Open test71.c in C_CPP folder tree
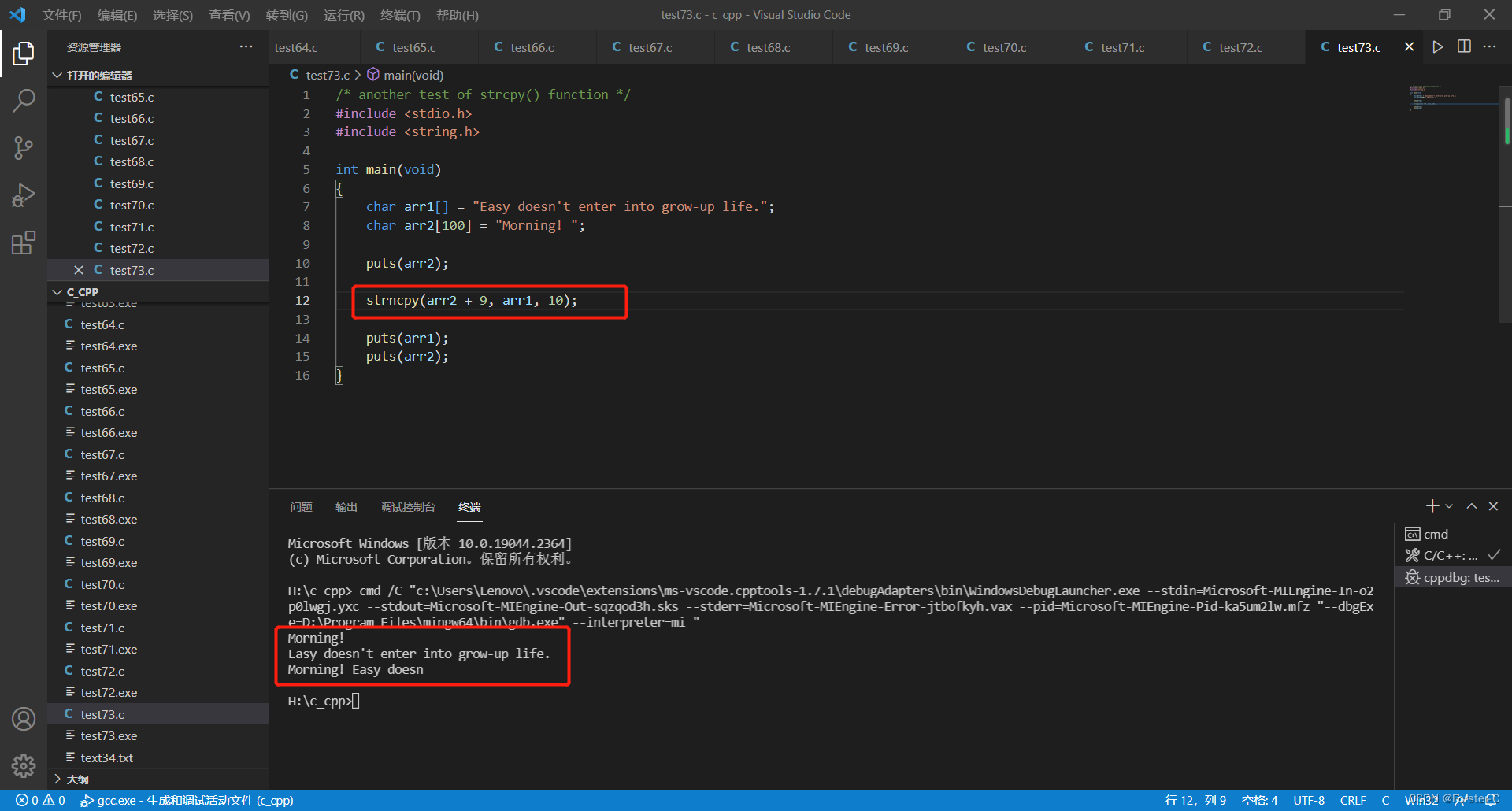 pos(157,628)
